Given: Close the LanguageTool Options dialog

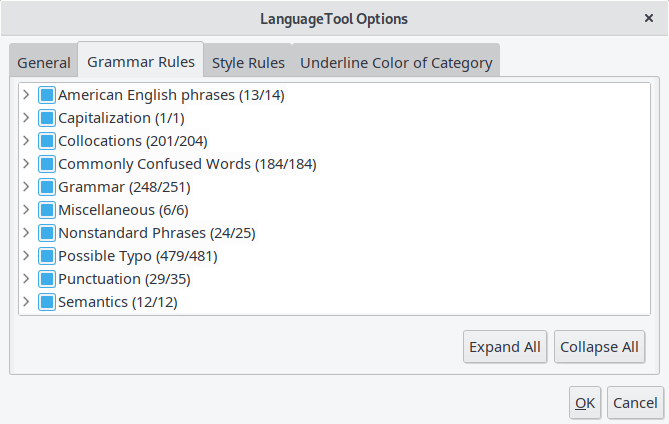Looking at the screenshot, I should (649, 18).
